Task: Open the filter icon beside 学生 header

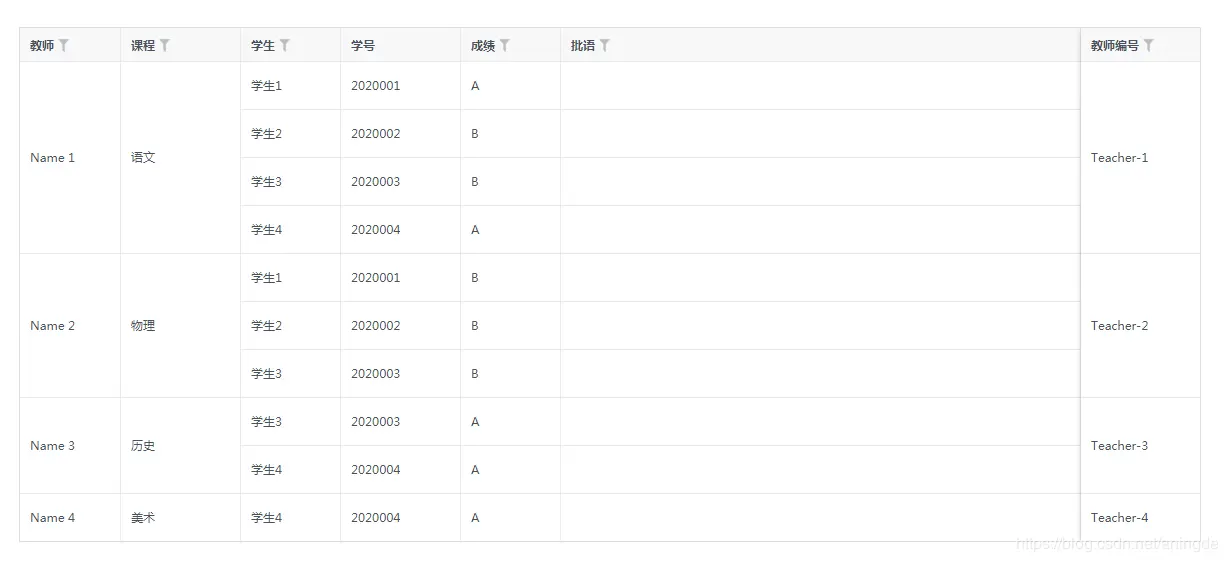Action: 285,45
